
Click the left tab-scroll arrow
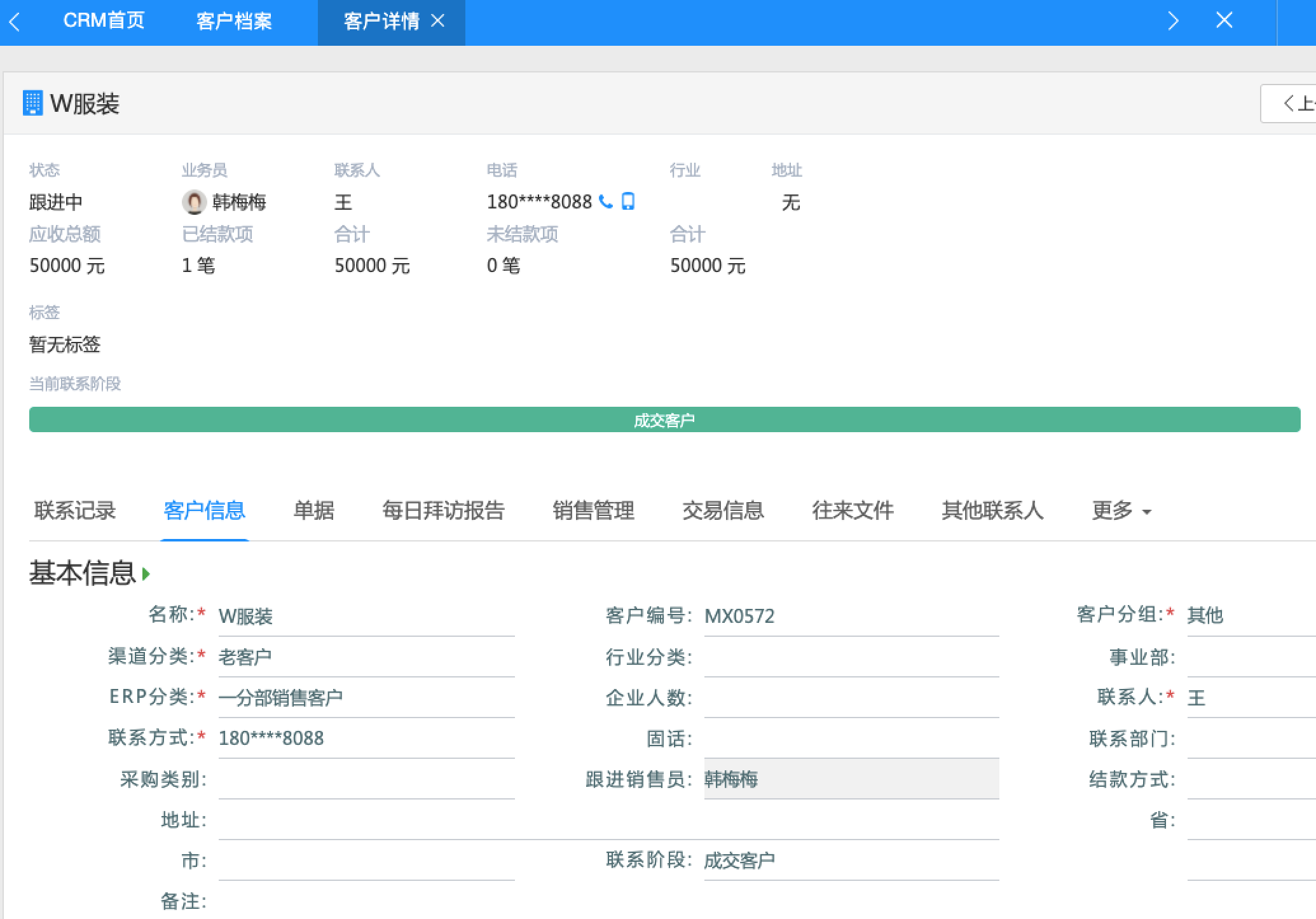(x=15, y=22)
